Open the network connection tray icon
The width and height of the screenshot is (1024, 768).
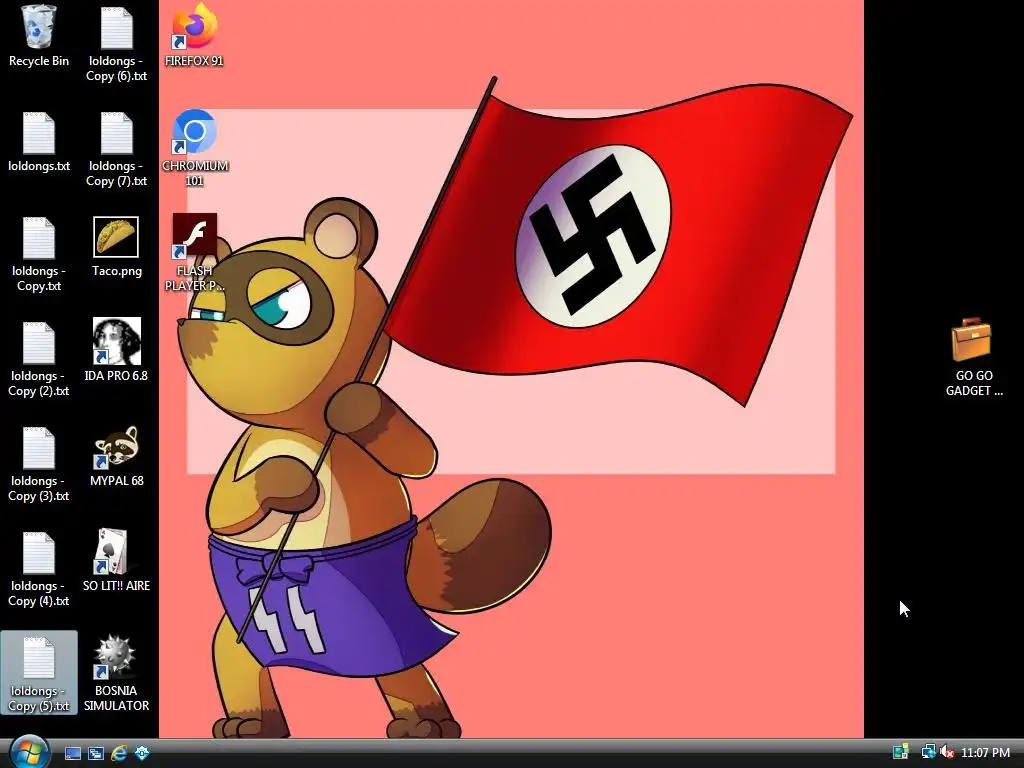927,752
